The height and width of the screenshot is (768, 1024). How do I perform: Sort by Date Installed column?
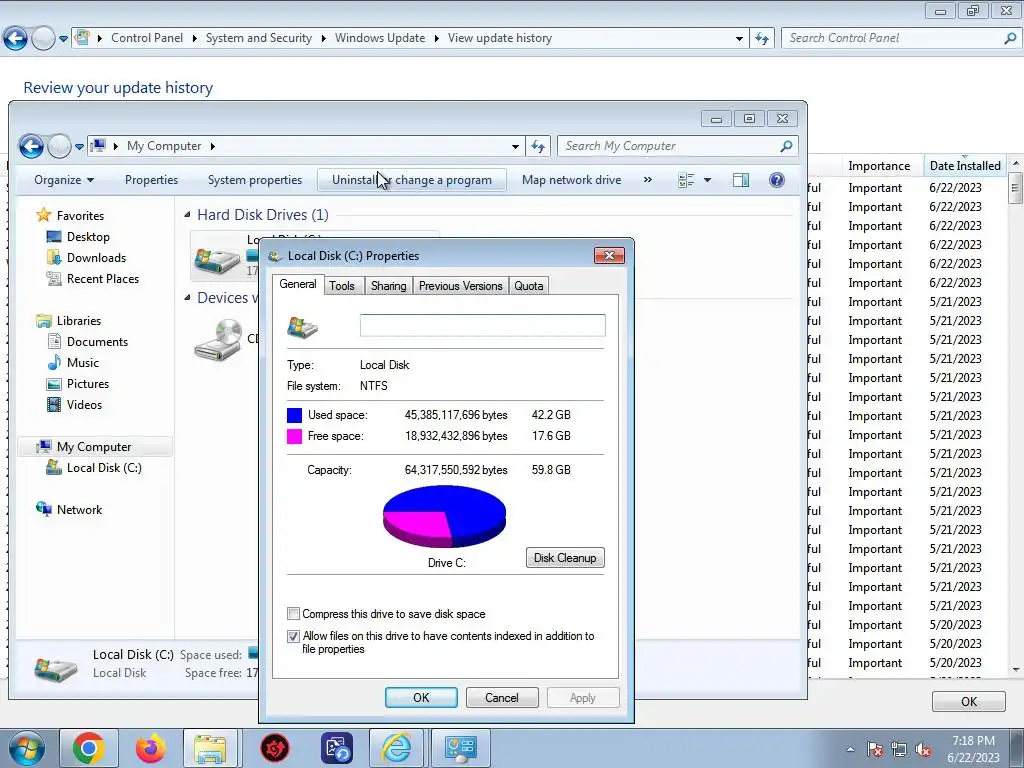pyautogui.click(x=965, y=166)
